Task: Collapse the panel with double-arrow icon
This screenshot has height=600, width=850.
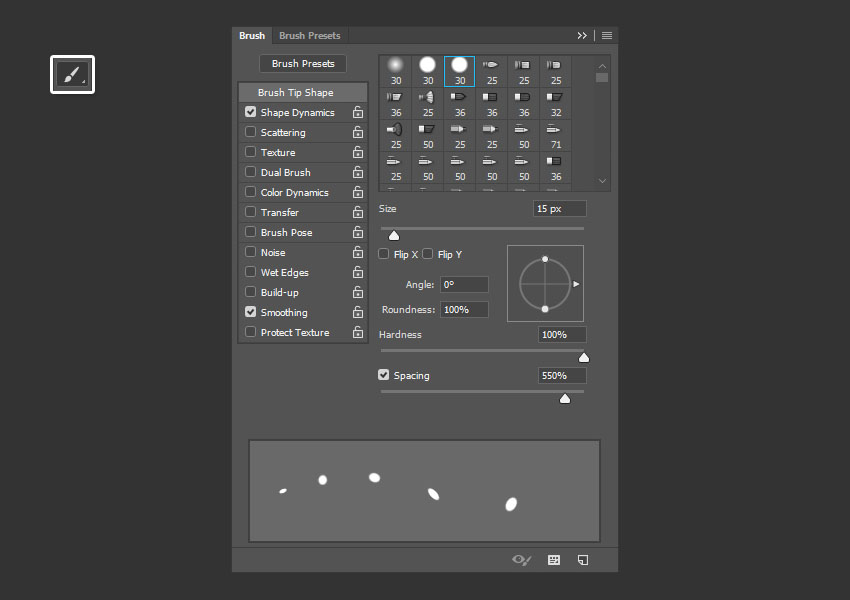Action: pyautogui.click(x=582, y=36)
